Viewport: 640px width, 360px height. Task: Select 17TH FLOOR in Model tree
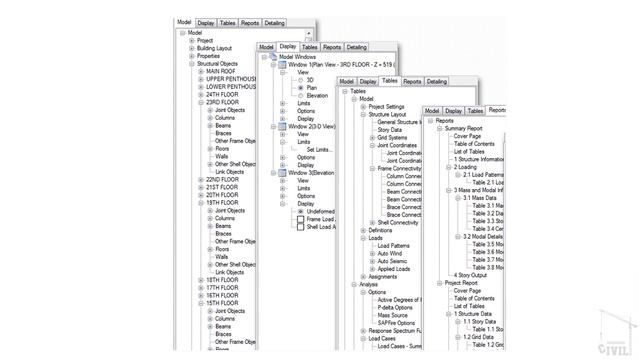[222, 288]
